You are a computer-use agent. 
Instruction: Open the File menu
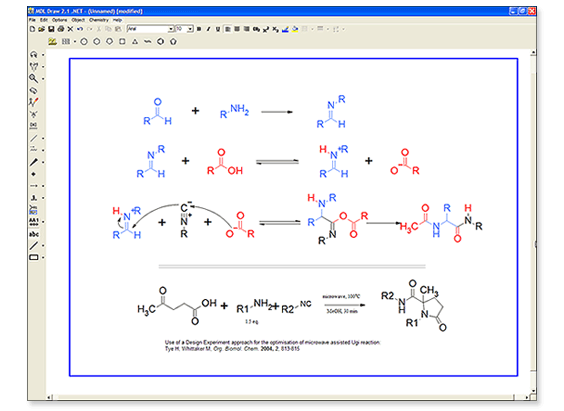32,20
